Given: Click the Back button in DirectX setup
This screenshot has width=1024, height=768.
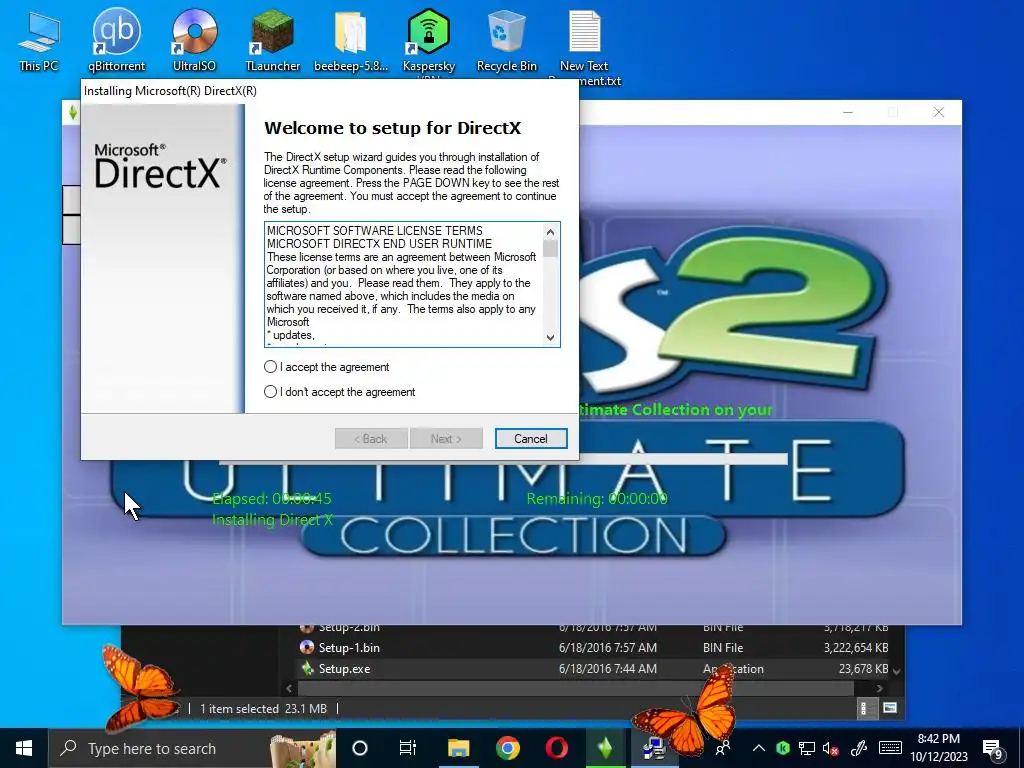Looking at the screenshot, I should pyautogui.click(x=371, y=439).
